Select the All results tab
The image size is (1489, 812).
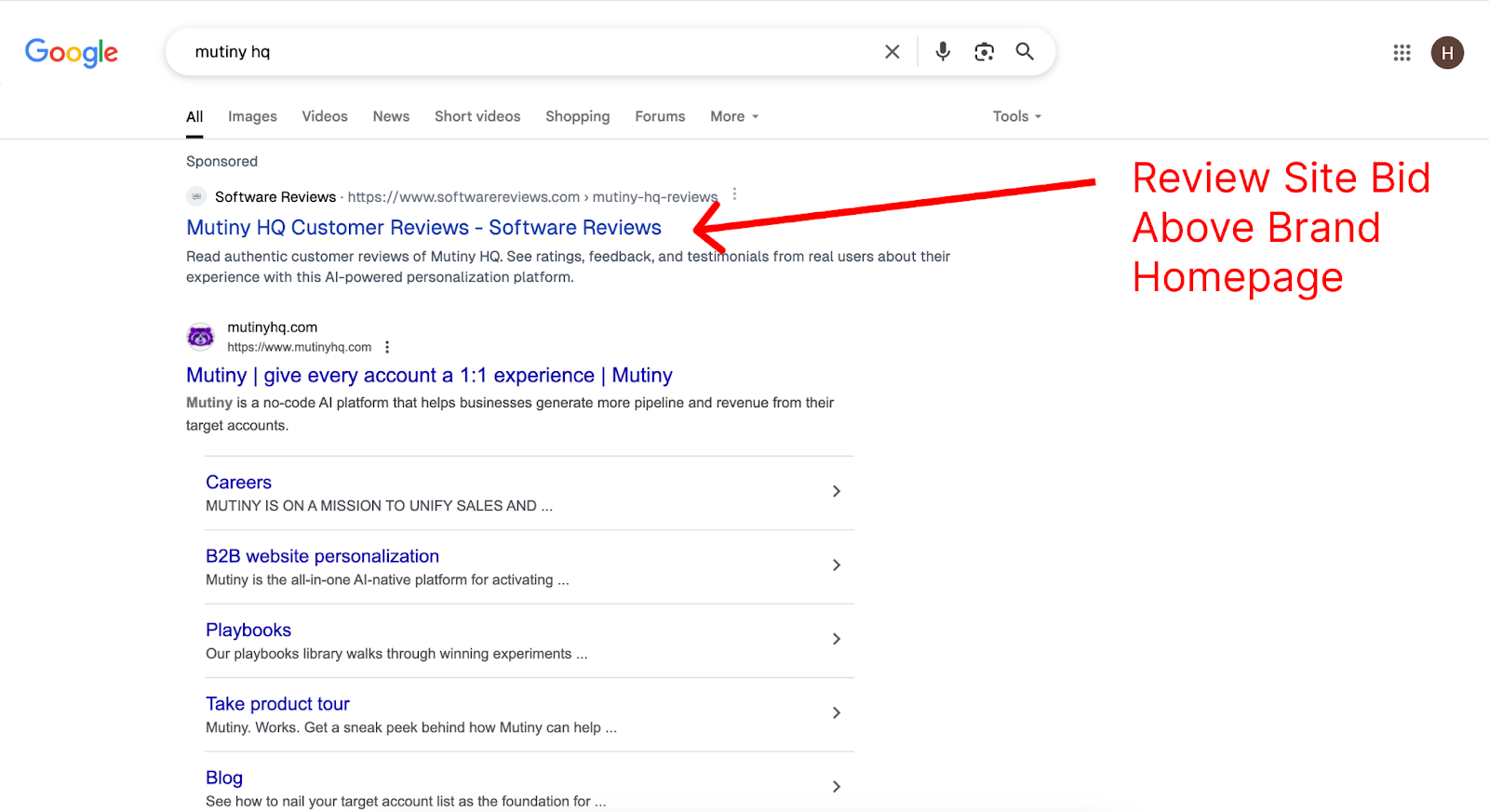tap(195, 116)
